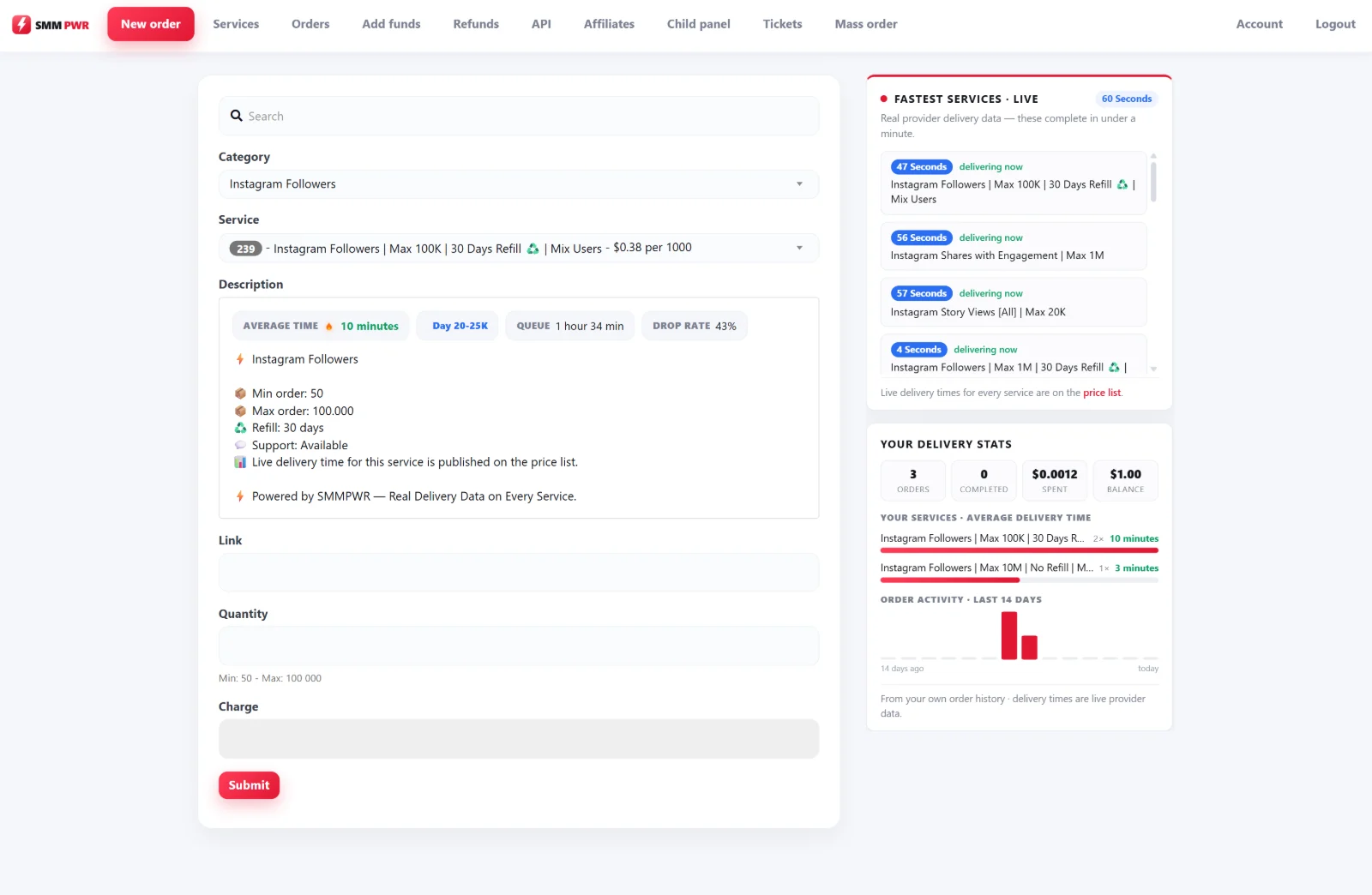Click the box icon beside Max order
1372x895 pixels.
[240, 411]
